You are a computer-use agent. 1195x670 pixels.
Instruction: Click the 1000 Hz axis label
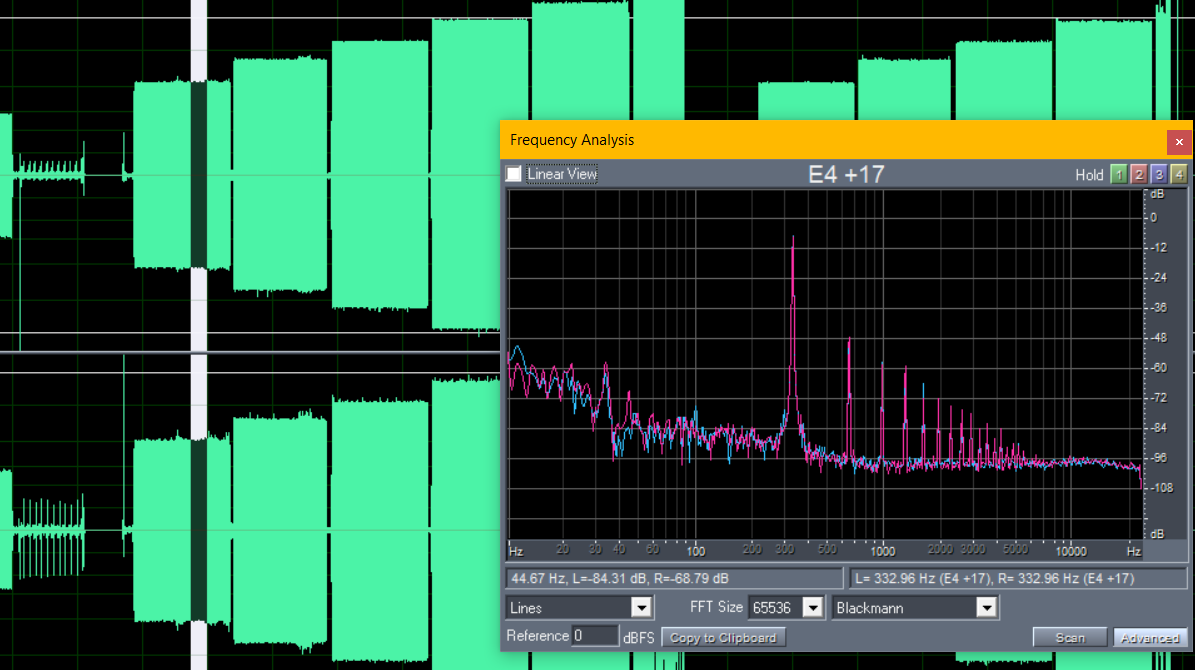[883, 551]
